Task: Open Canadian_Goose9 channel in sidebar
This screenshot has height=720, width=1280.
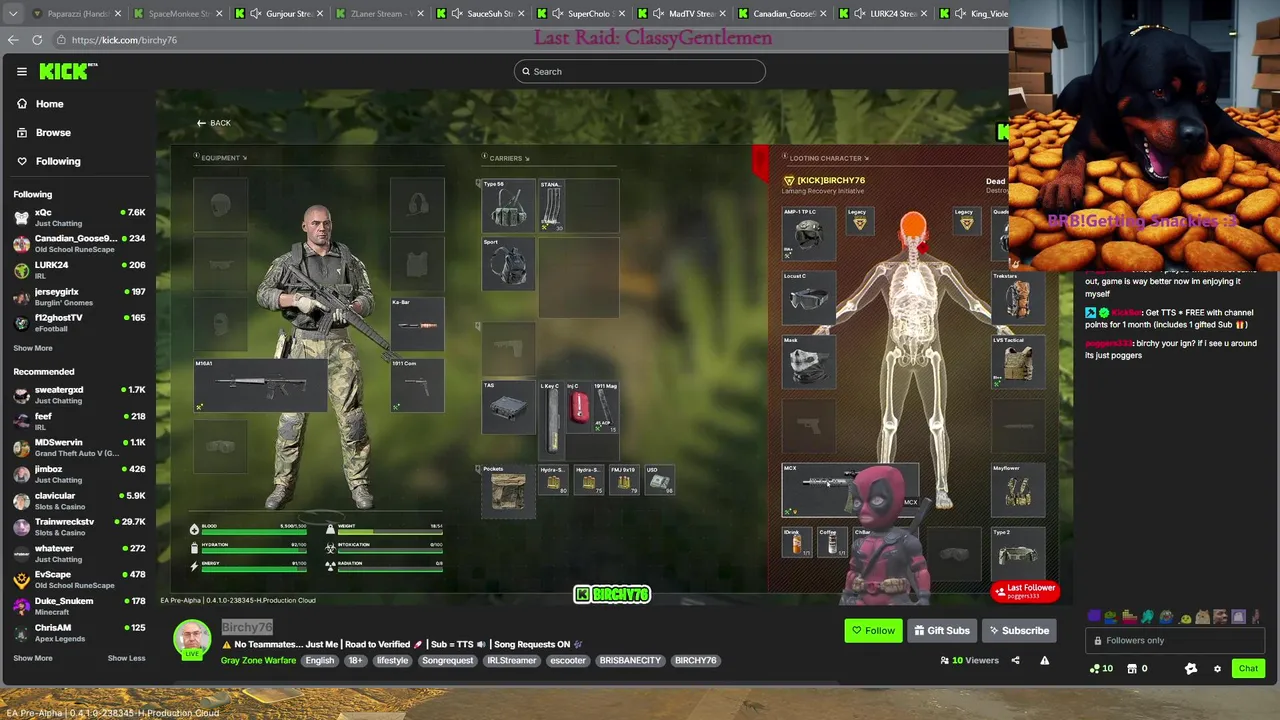Action: coord(80,243)
